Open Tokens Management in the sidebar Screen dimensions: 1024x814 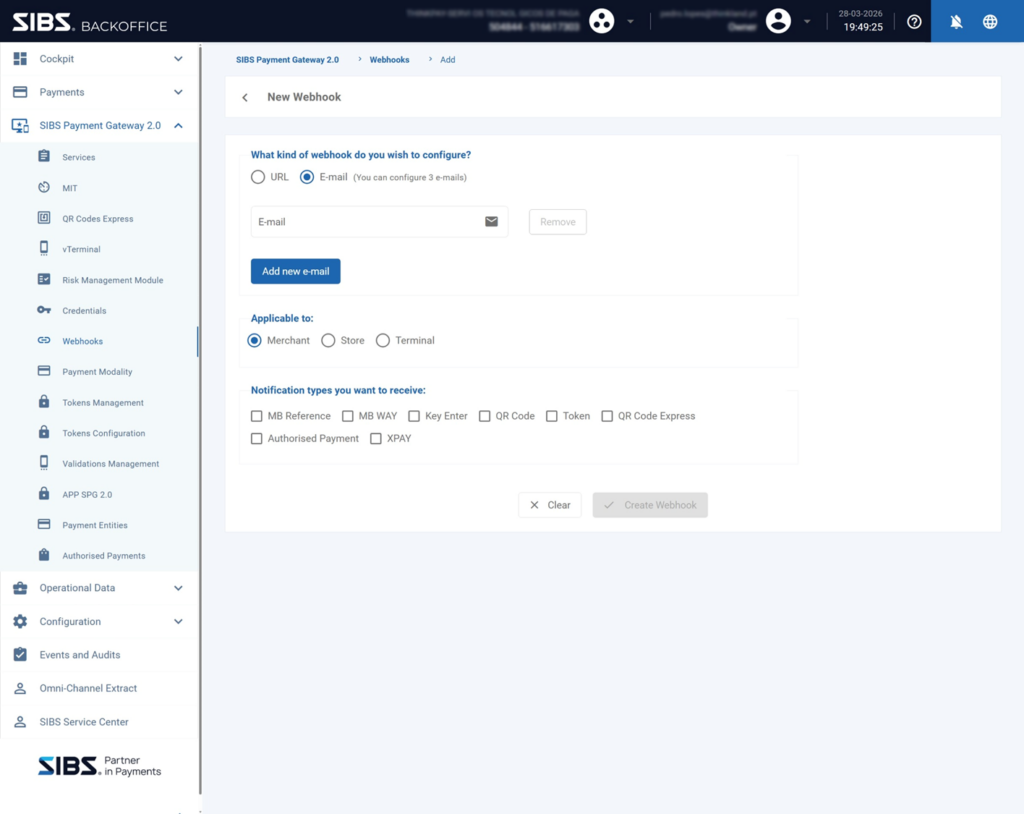click(x=102, y=403)
